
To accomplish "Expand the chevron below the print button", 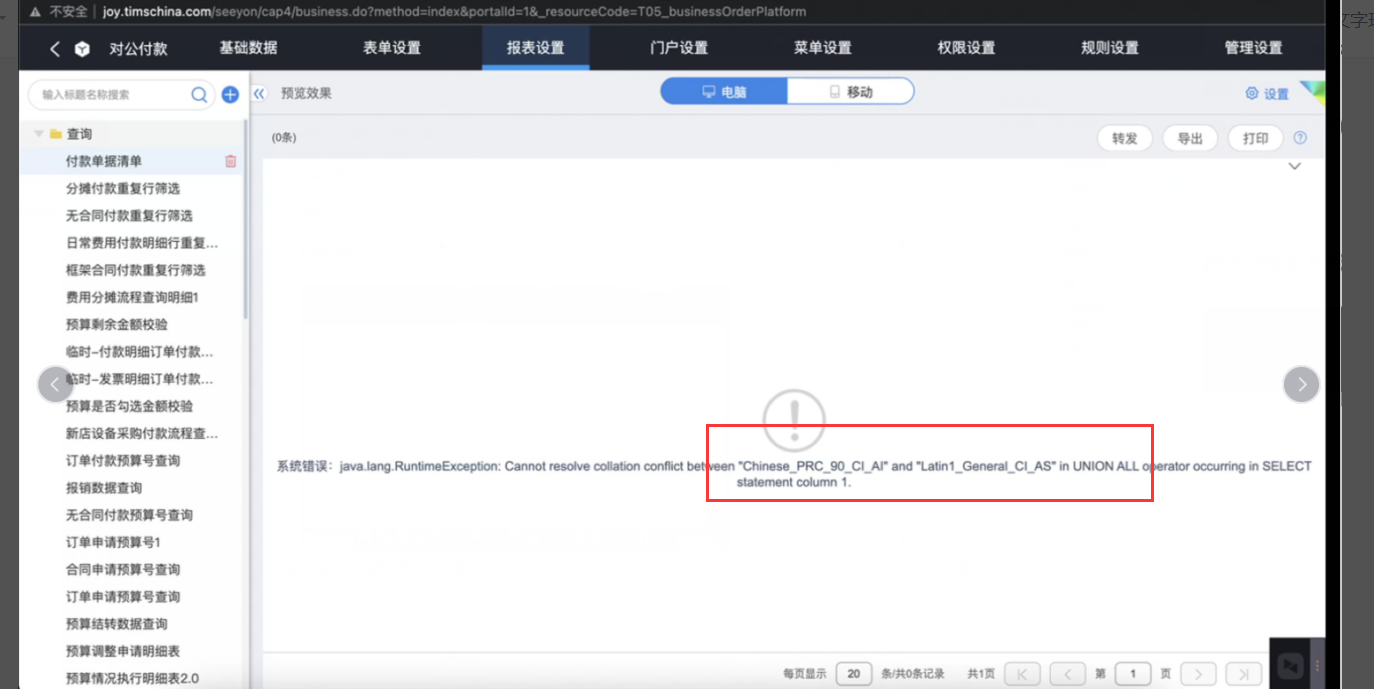I will pyautogui.click(x=1294, y=166).
